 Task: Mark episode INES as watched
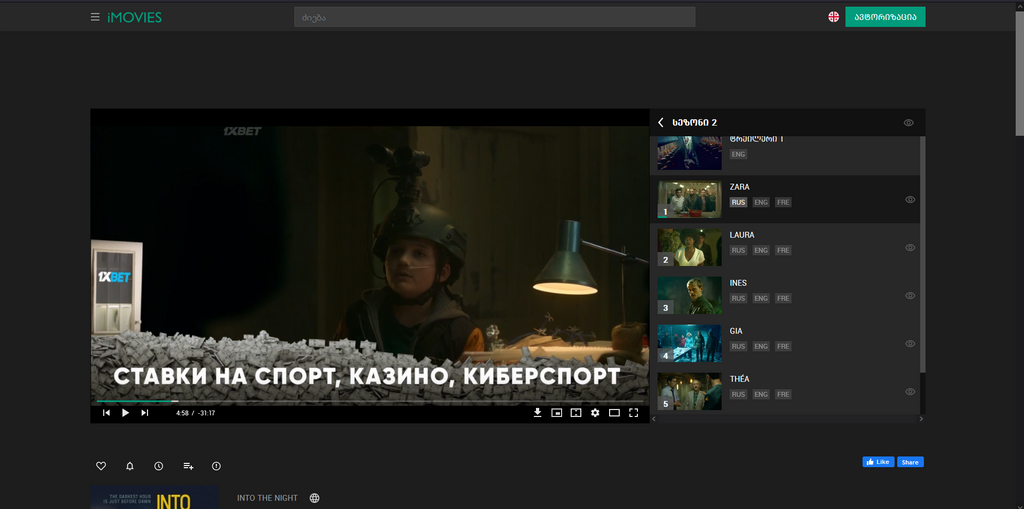pos(910,295)
